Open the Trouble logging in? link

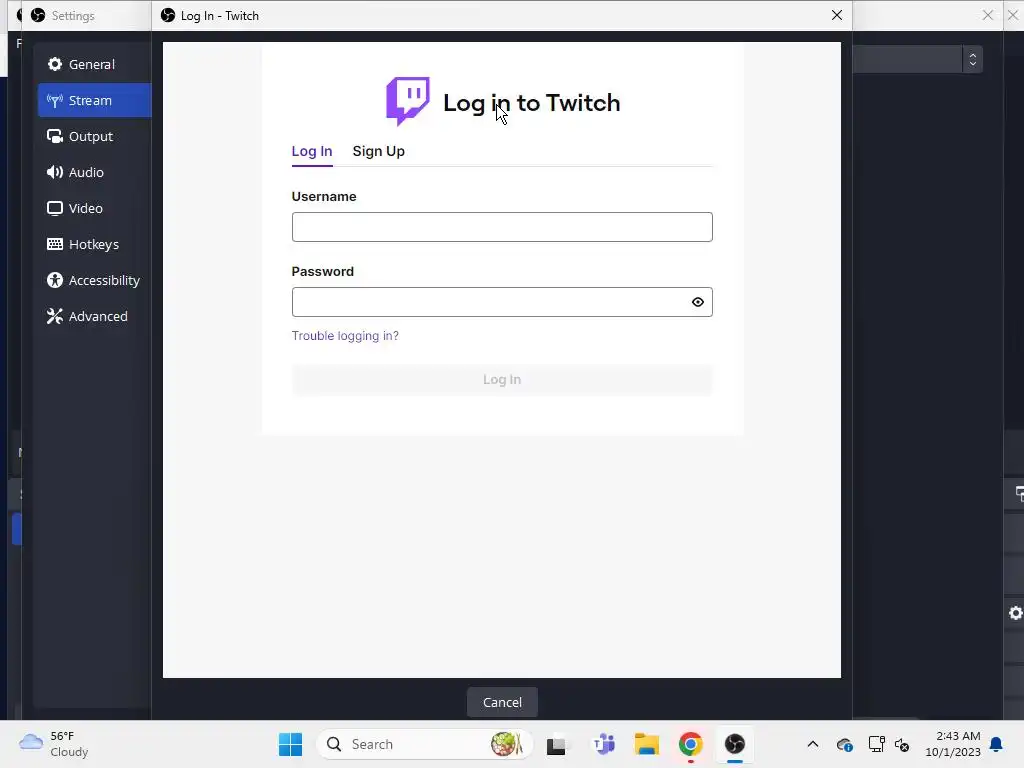[345, 336]
